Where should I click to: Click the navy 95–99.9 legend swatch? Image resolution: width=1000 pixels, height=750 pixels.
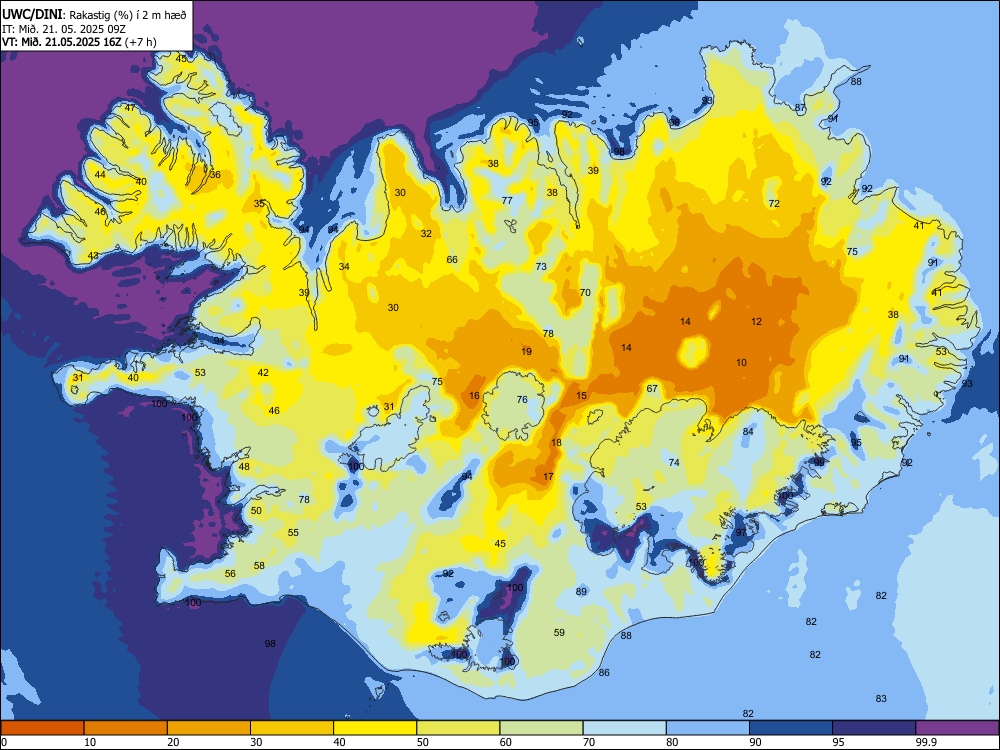point(874,728)
